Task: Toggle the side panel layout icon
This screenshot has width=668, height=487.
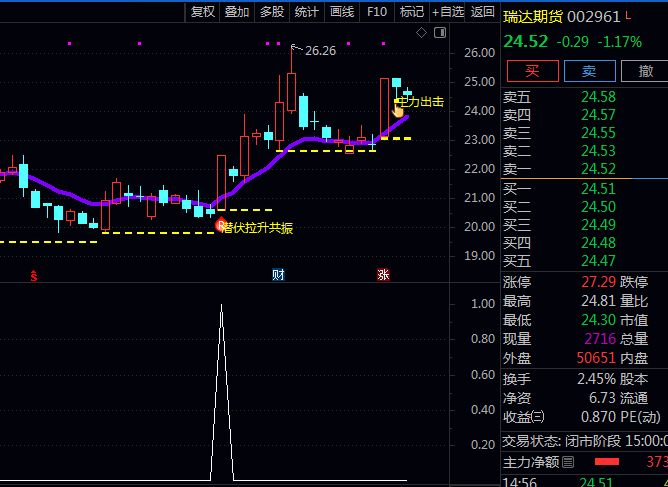Action: click(x=440, y=32)
